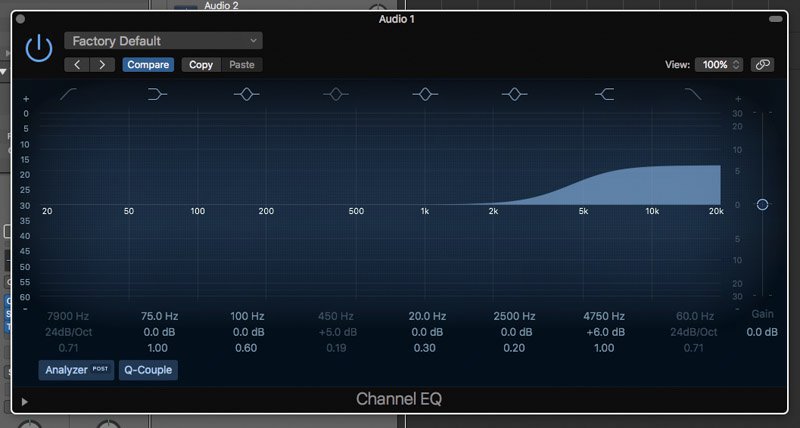The height and width of the screenshot is (428, 800).
Task: Toggle the low shelf band icon
Action: pyautogui.click(x=157, y=94)
